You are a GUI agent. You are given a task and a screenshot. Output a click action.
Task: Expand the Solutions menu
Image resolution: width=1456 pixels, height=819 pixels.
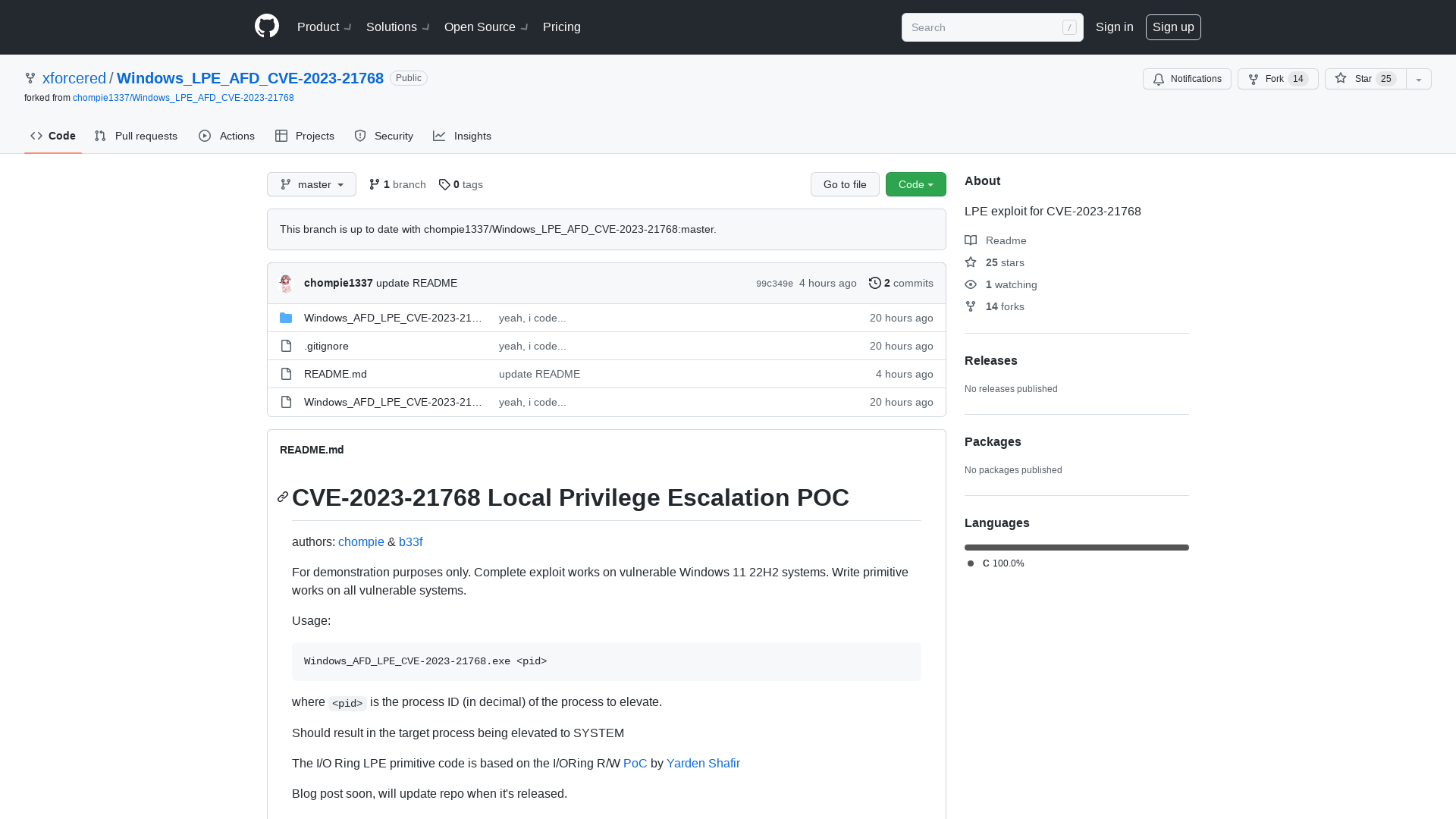click(x=397, y=27)
